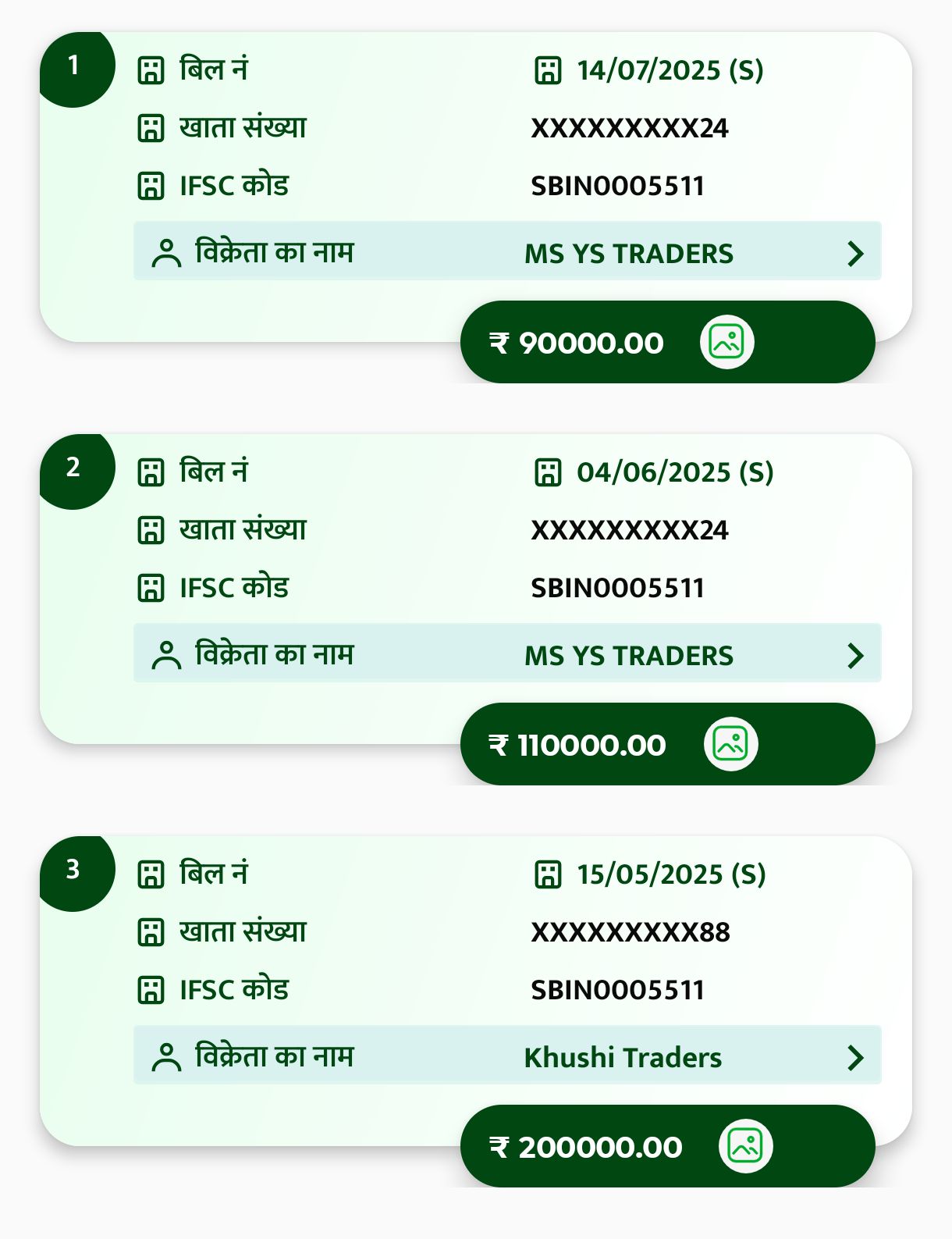Expand Khushi Traders seller details chevron

tap(855, 1057)
